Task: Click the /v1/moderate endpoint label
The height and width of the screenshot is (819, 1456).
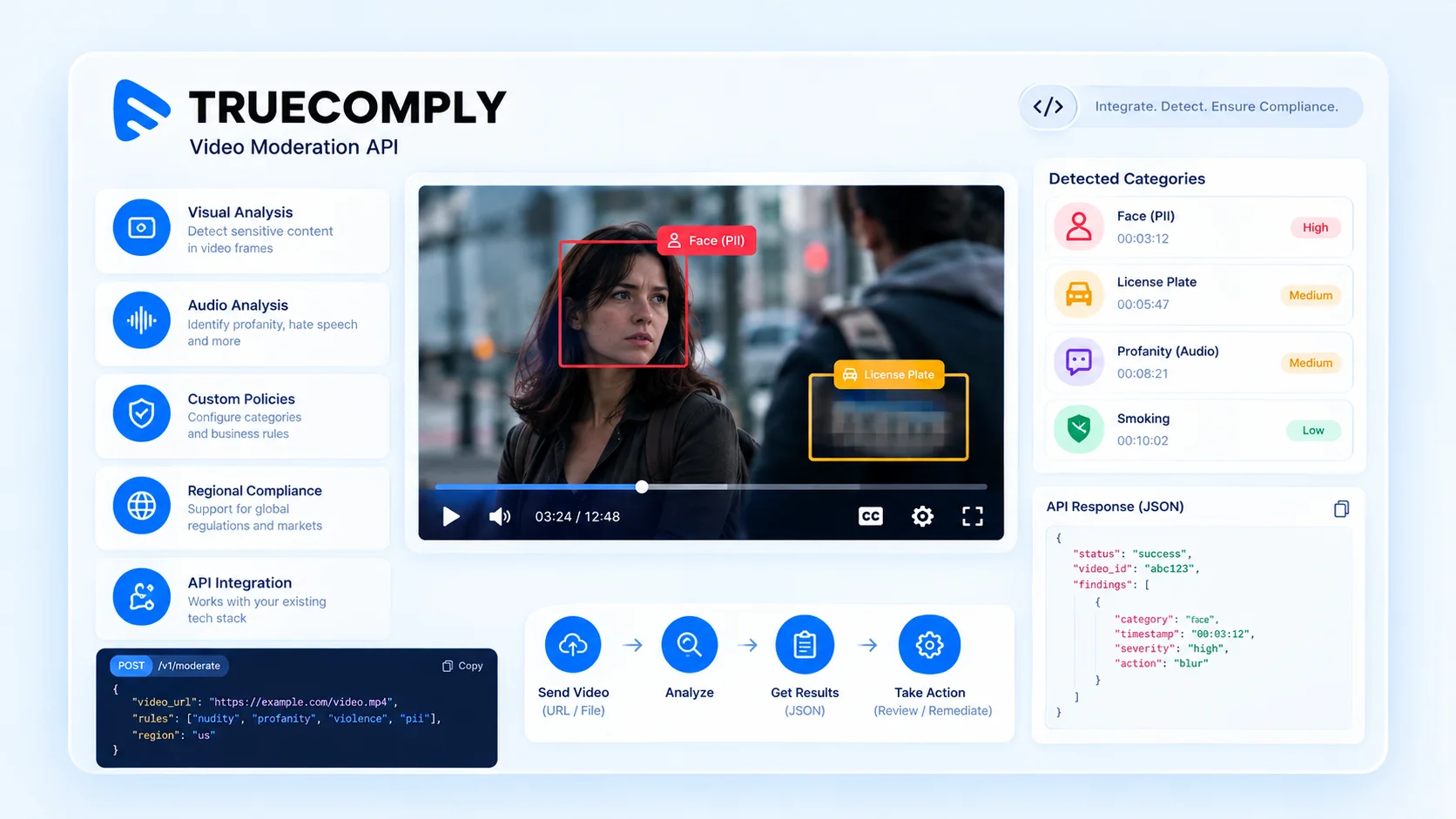Action: click(x=189, y=666)
